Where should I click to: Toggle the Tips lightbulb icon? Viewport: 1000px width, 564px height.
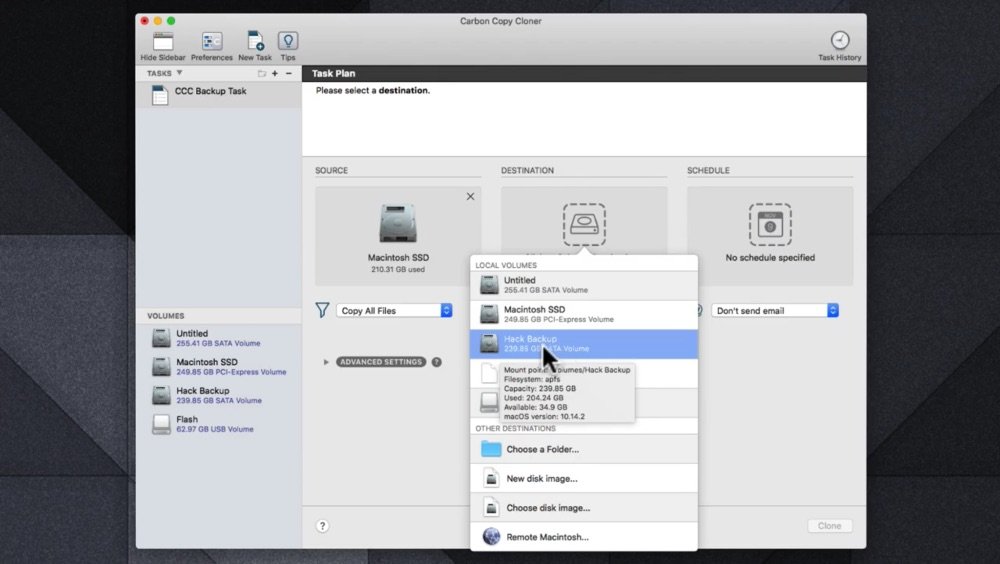point(288,42)
